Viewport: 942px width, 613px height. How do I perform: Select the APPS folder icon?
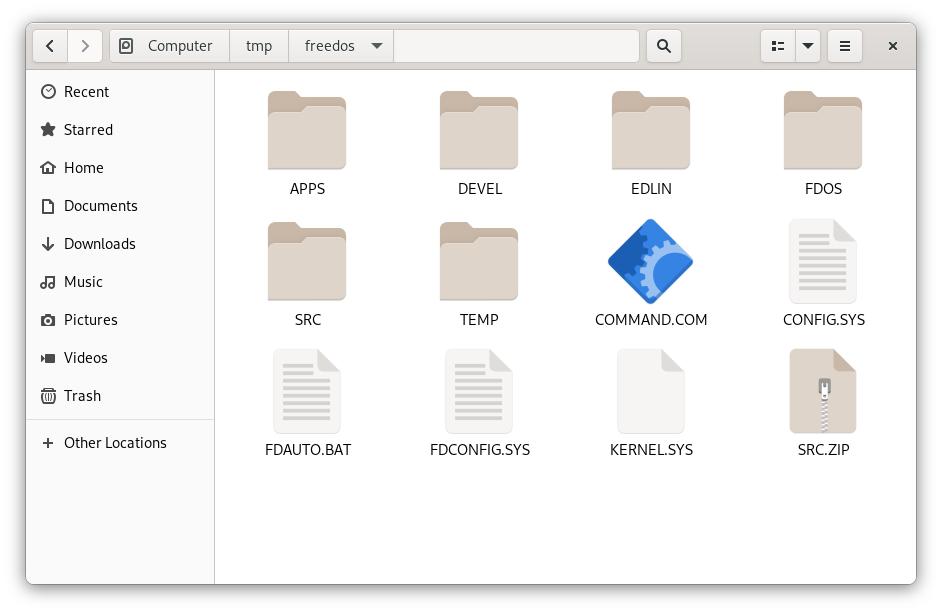click(x=307, y=130)
